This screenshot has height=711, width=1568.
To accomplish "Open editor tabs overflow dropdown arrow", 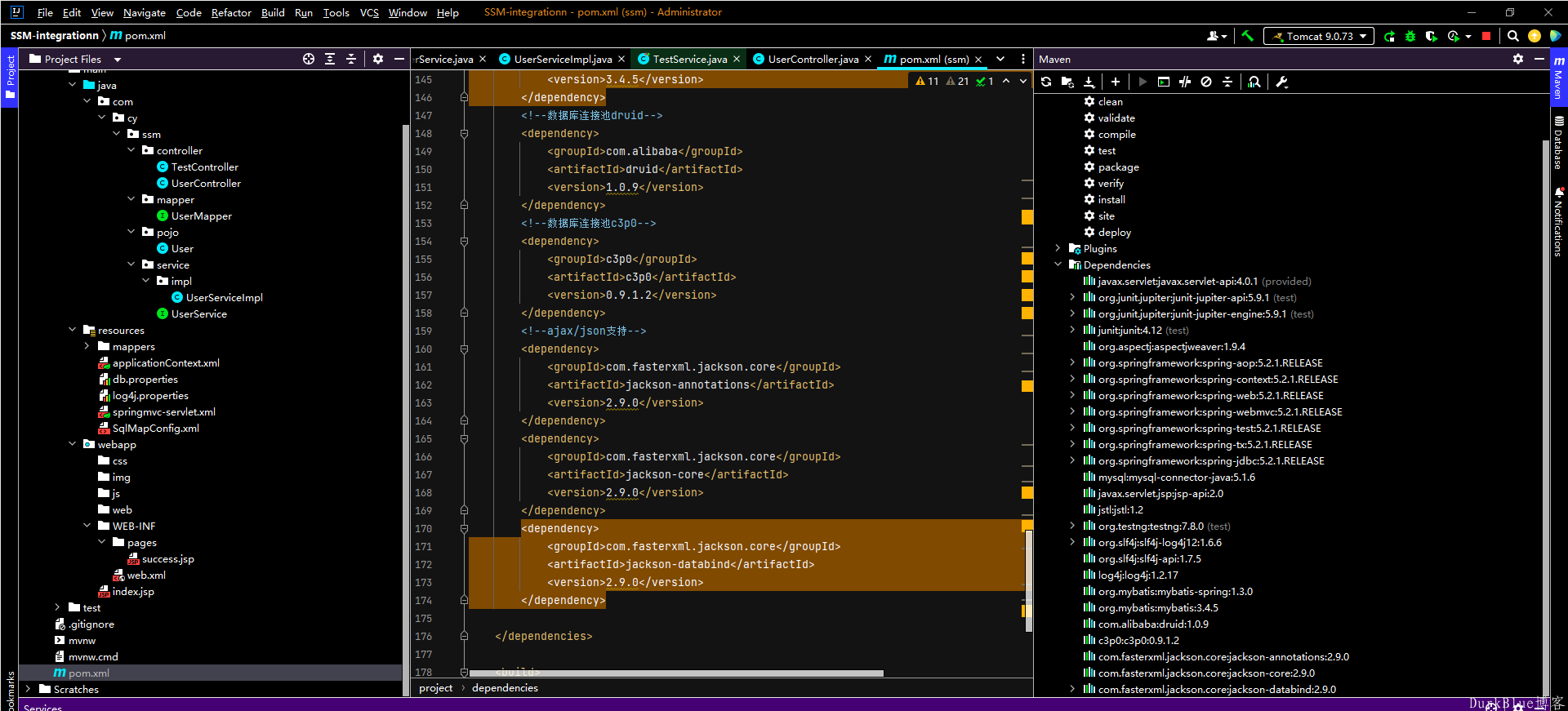I will click(1000, 59).
